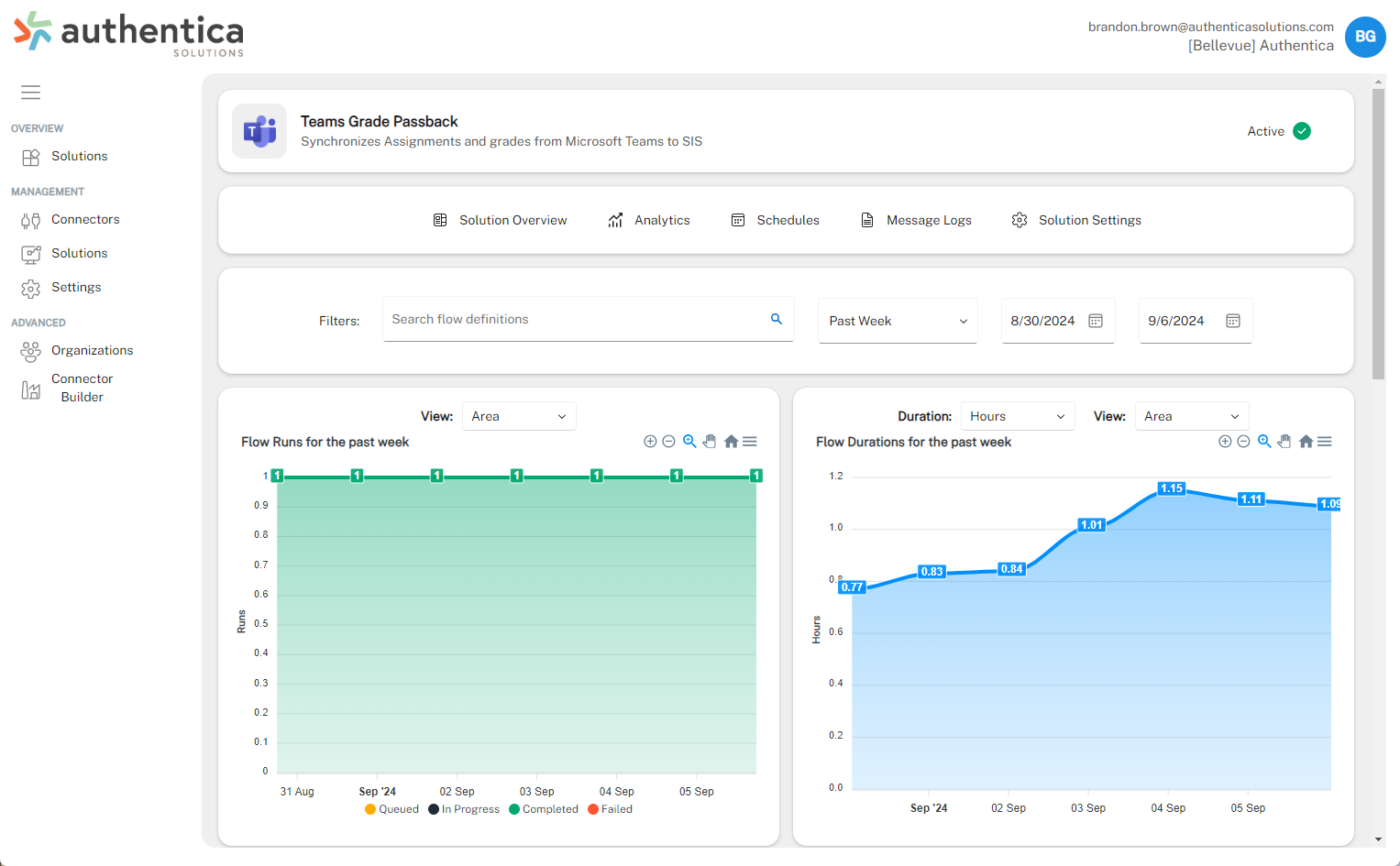Viewport: 1400px width, 866px height.
Task: Reset zoom home on Flow Durations chart
Action: pos(1306,442)
